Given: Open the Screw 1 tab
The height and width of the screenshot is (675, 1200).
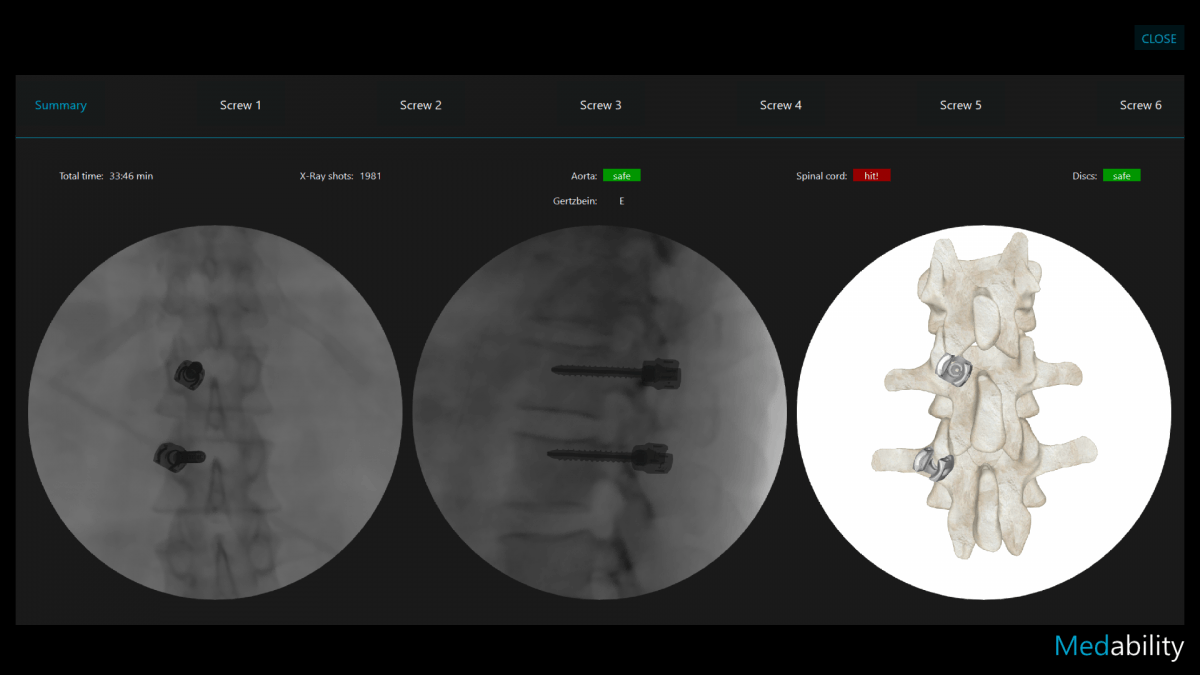Looking at the screenshot, I should coord(241,105).
